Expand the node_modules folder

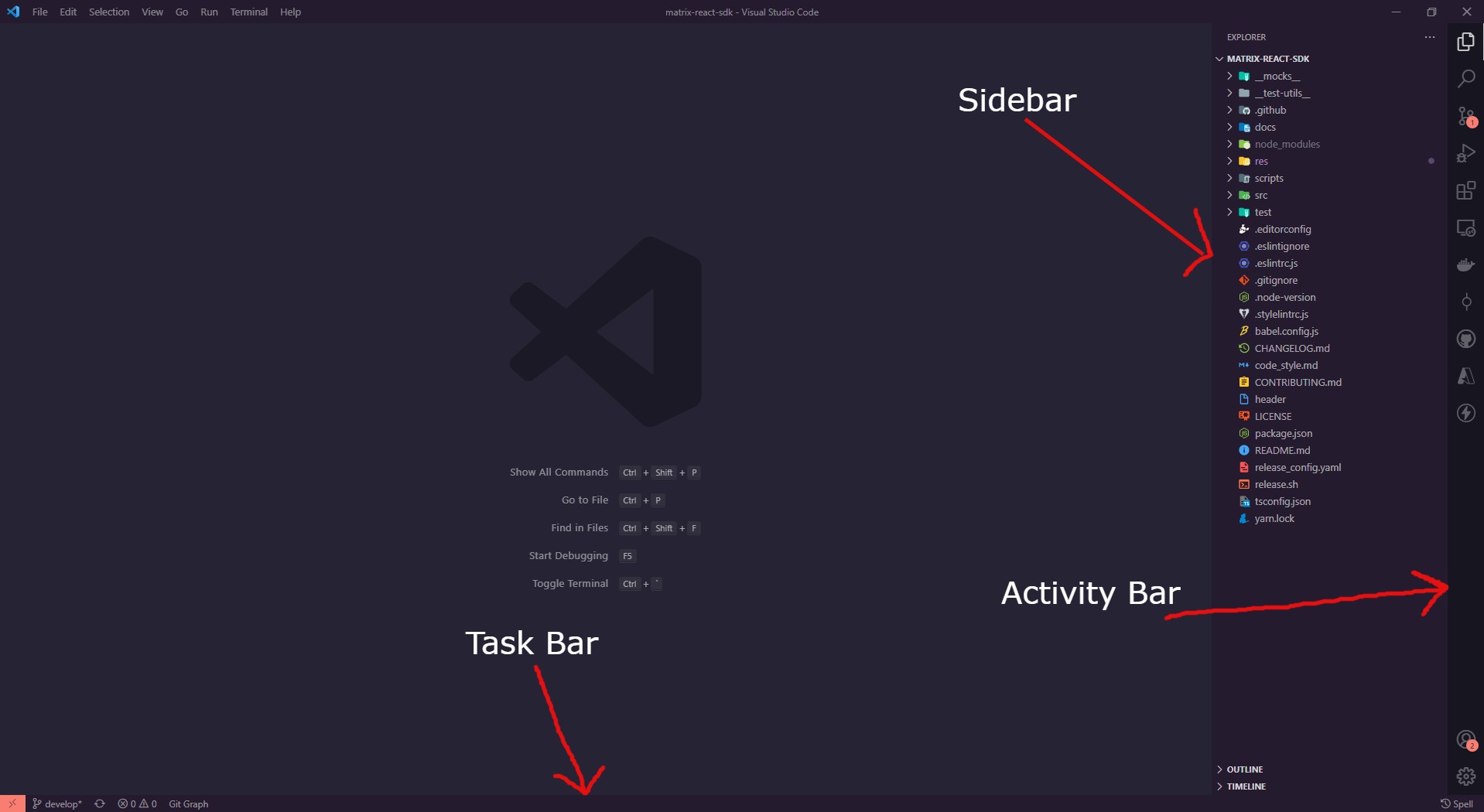tap(1329, 144)
